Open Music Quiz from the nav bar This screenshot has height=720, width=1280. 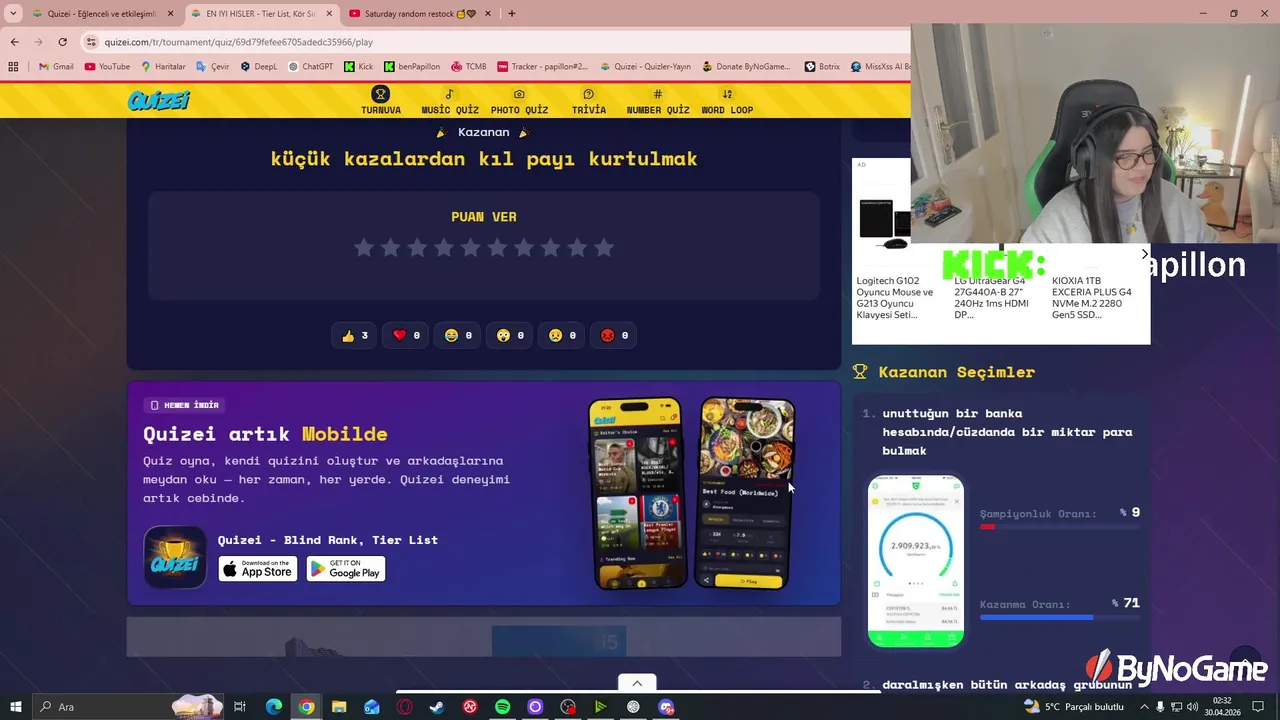(x=449, y=101)
